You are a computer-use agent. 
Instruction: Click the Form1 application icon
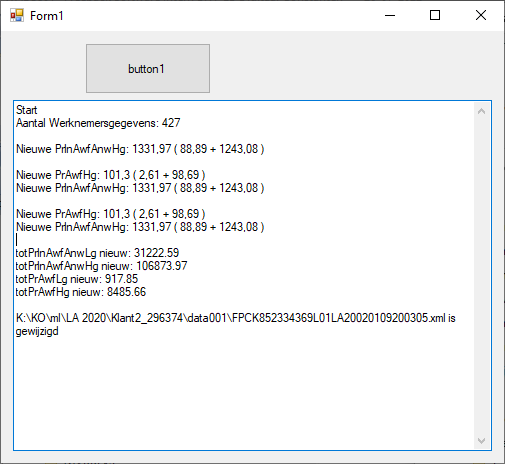click(17, 15)
